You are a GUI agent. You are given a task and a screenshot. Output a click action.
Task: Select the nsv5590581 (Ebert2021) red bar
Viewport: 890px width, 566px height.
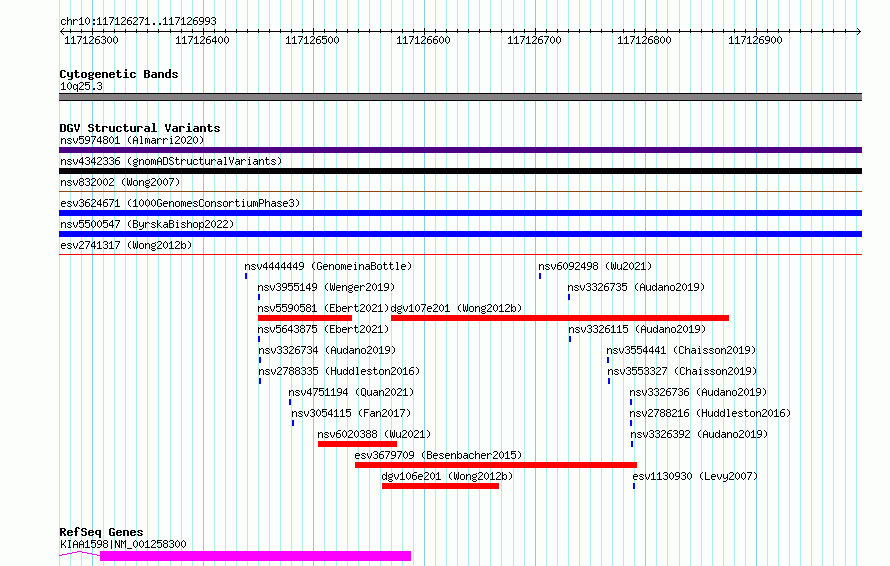click(305, 318)
